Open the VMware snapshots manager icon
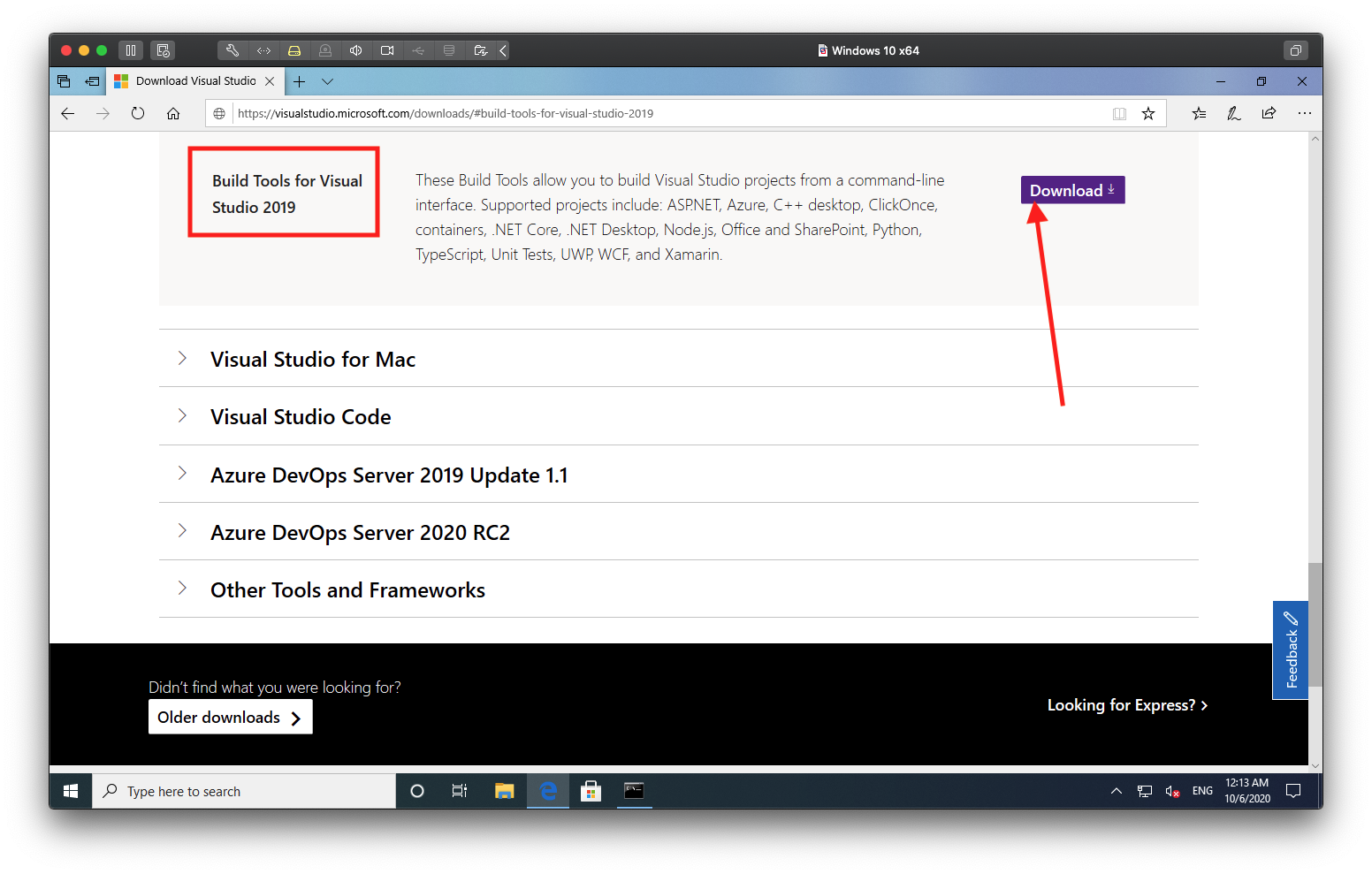 163,50
